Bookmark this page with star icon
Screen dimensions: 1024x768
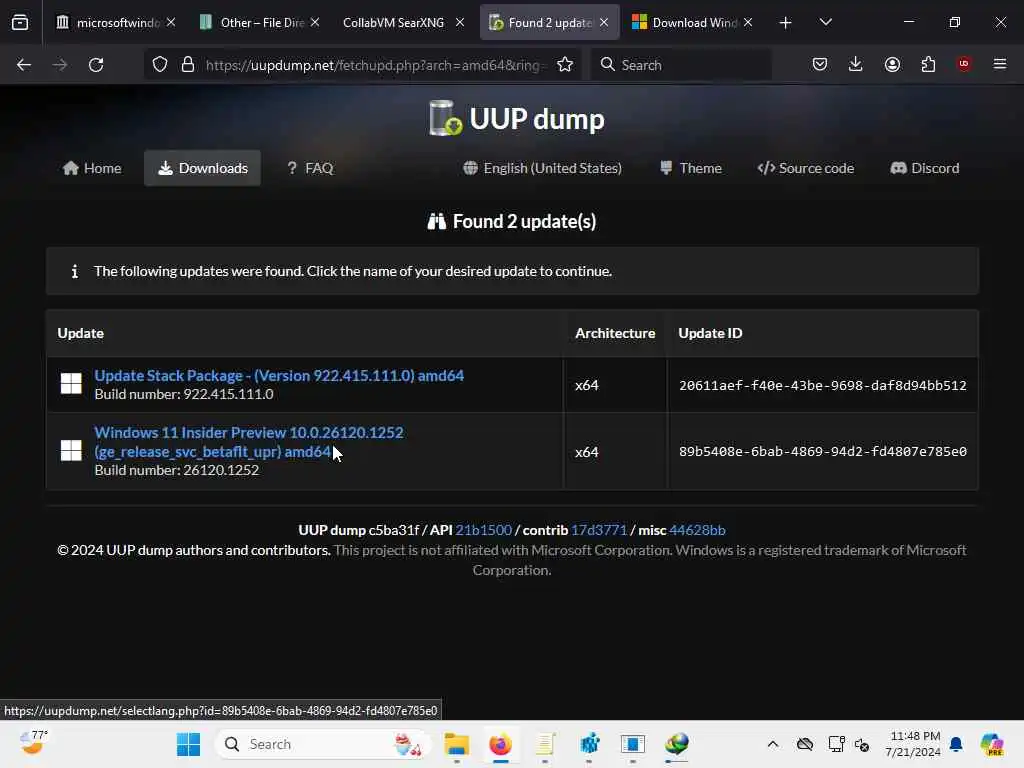(x=565, y=65)
